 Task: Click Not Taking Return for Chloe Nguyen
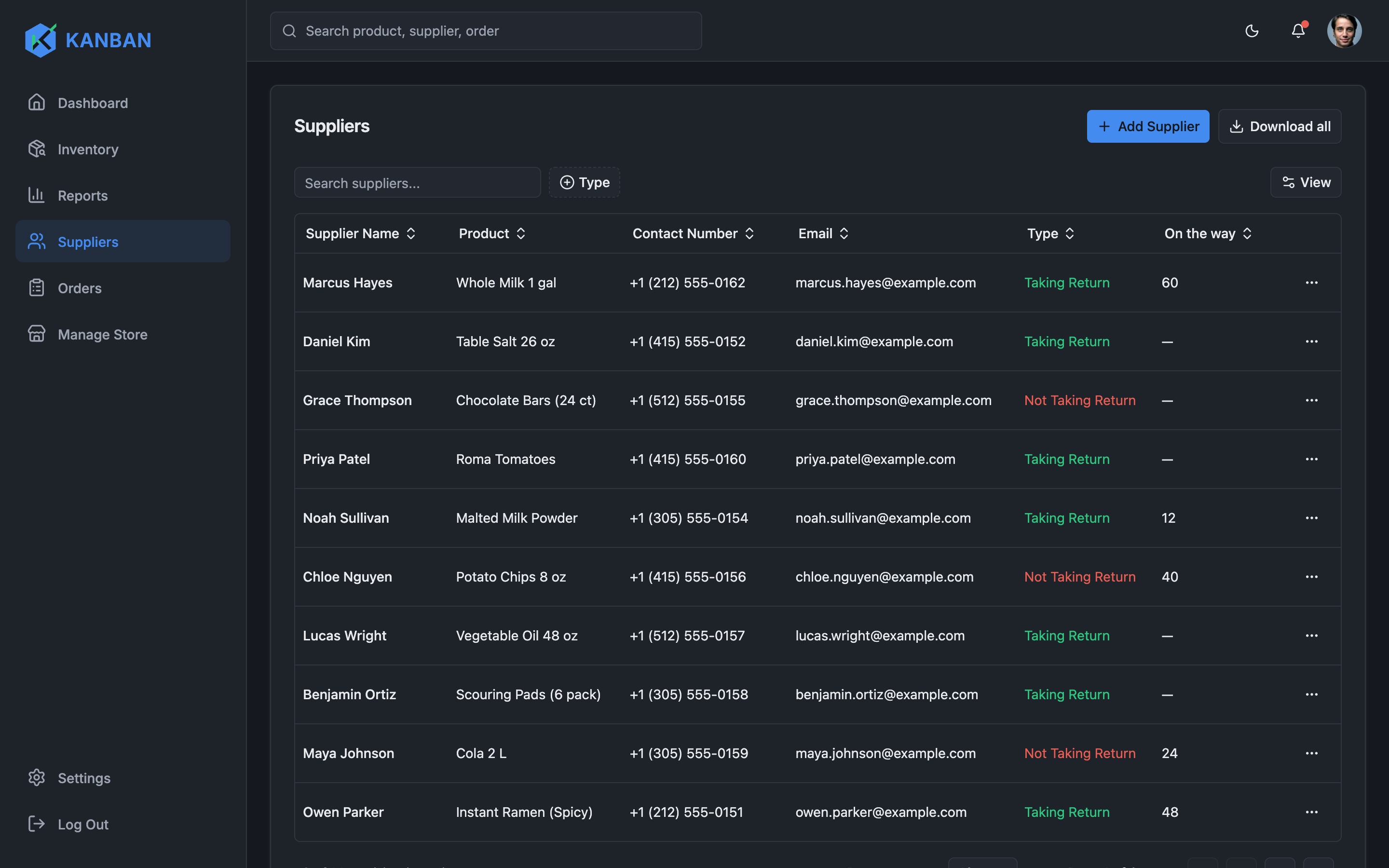1080,577
